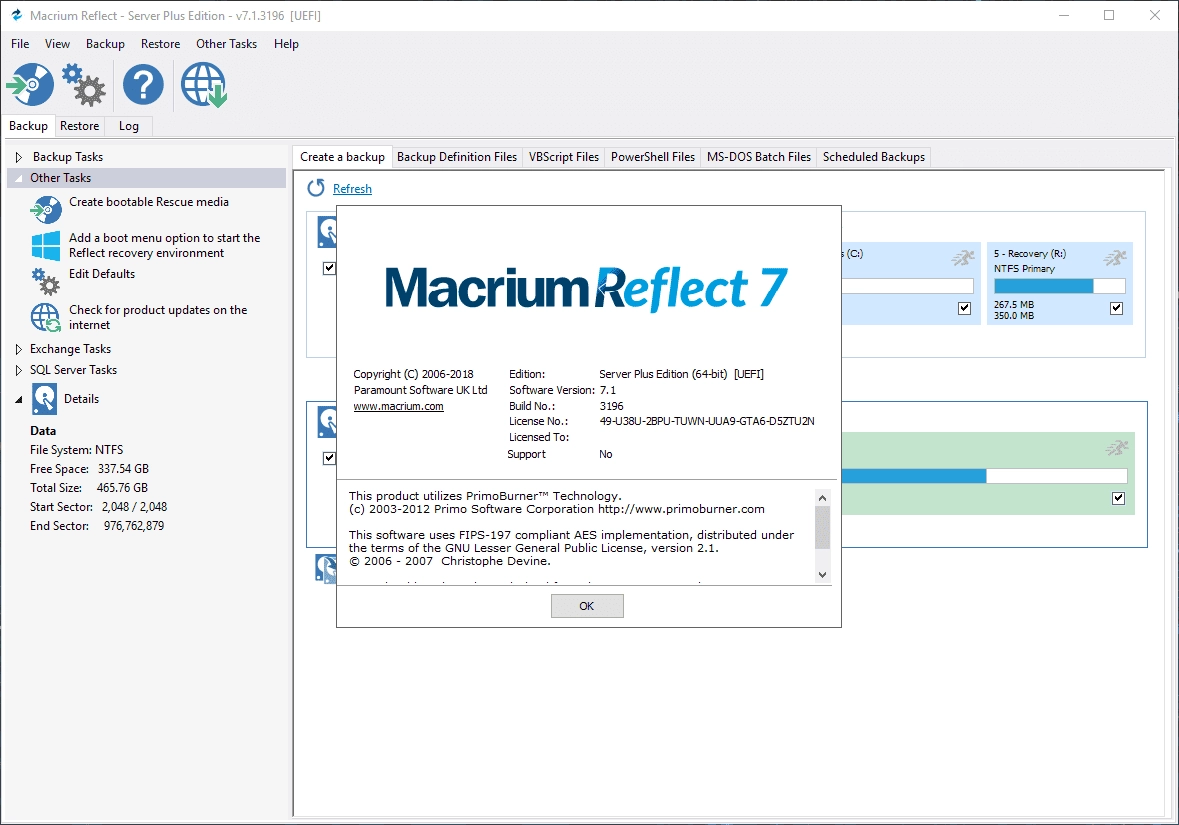Click Add a boot menu option task
This screenshot has height=825, width=1179.
165,245
